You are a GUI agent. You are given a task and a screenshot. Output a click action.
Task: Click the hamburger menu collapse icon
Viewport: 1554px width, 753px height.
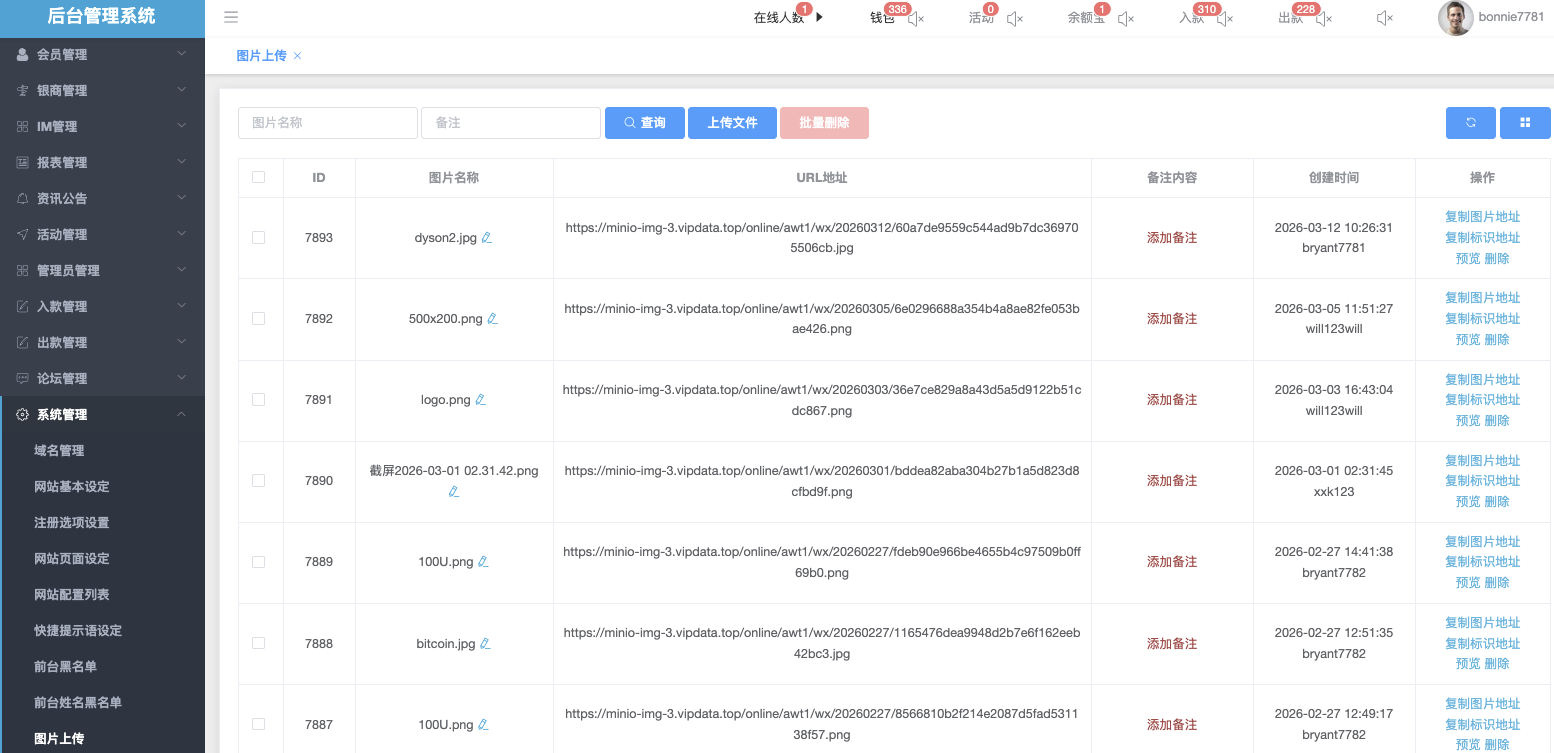click(231, 17)
